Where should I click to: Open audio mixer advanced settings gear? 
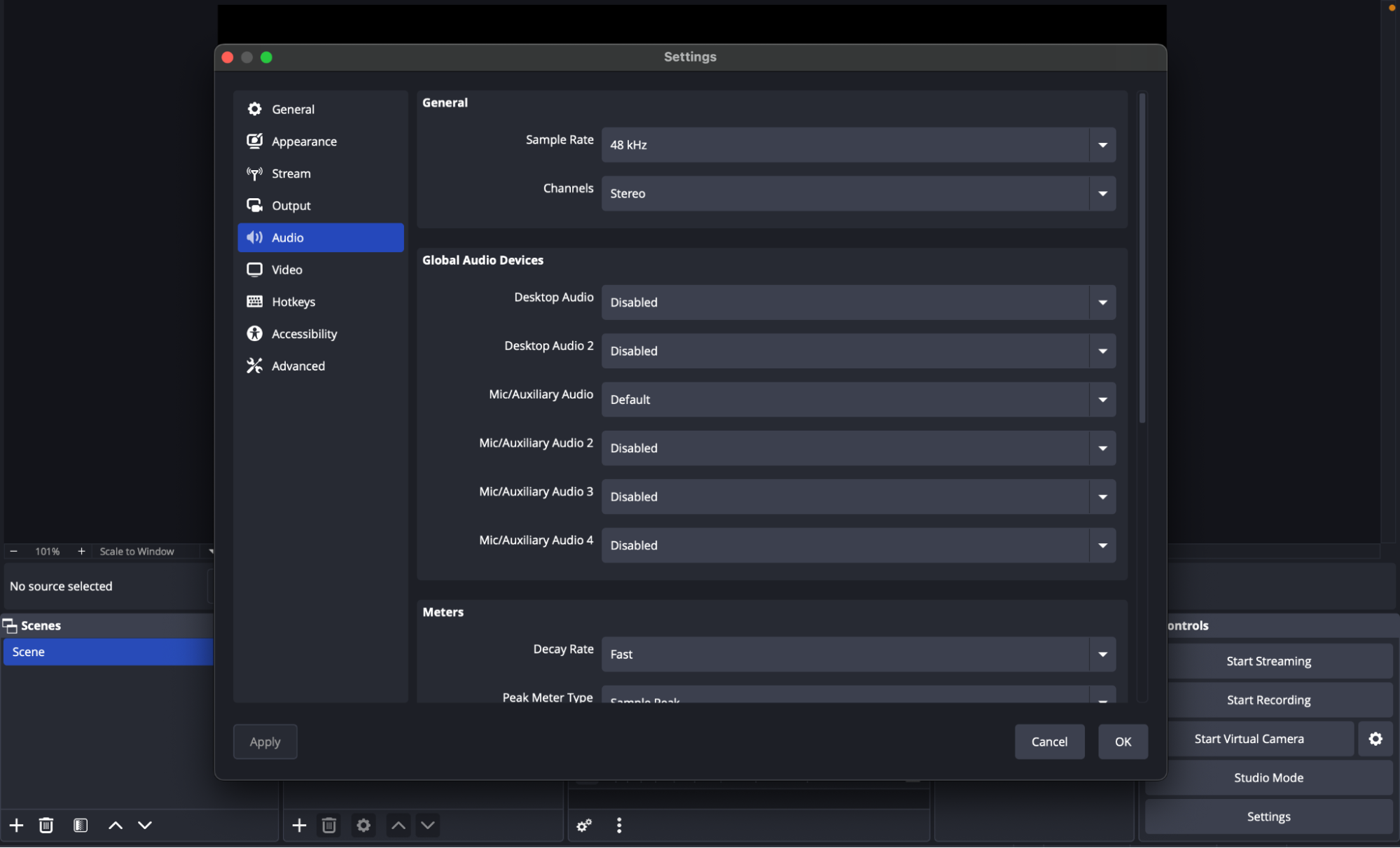pos(583,826)
